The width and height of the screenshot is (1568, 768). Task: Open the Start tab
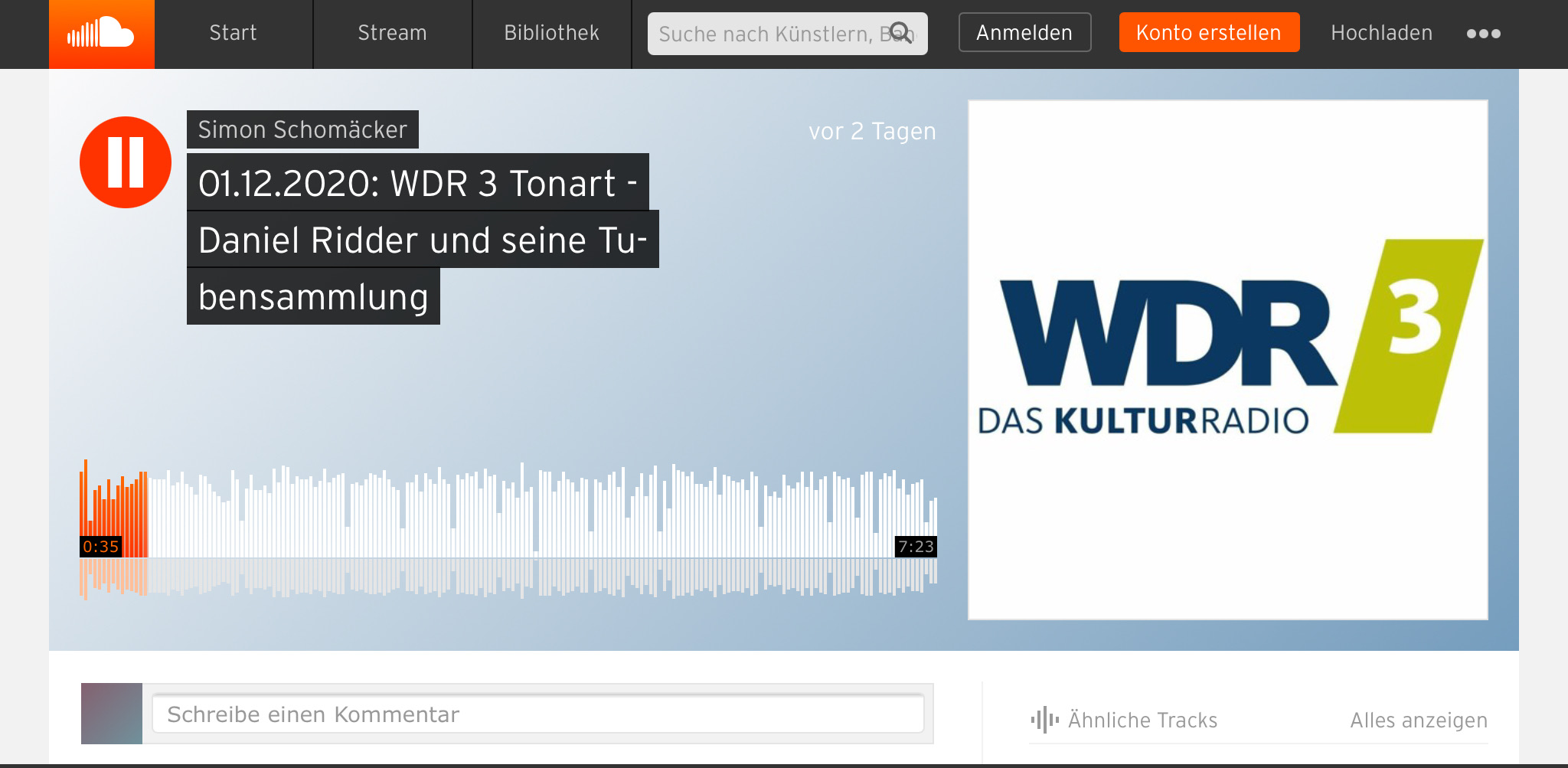(234, 34)
